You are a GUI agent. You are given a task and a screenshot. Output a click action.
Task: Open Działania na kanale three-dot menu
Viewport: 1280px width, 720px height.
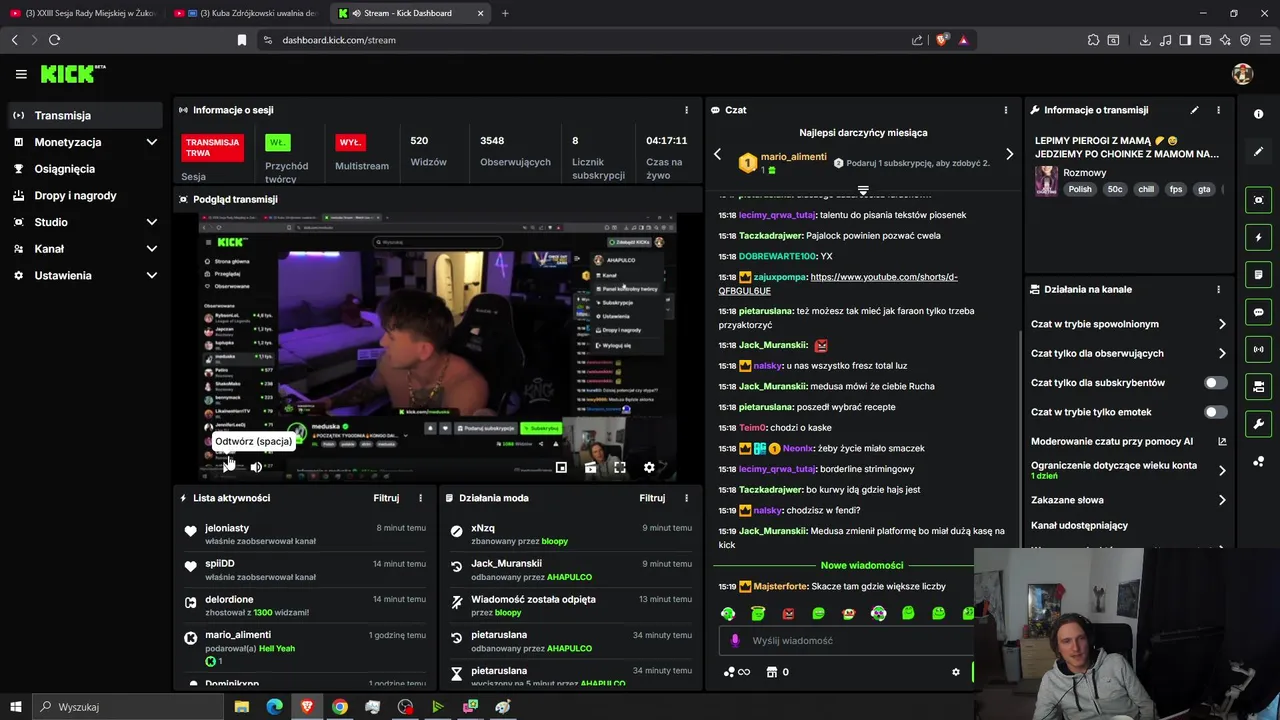[x=1218, y=289]
